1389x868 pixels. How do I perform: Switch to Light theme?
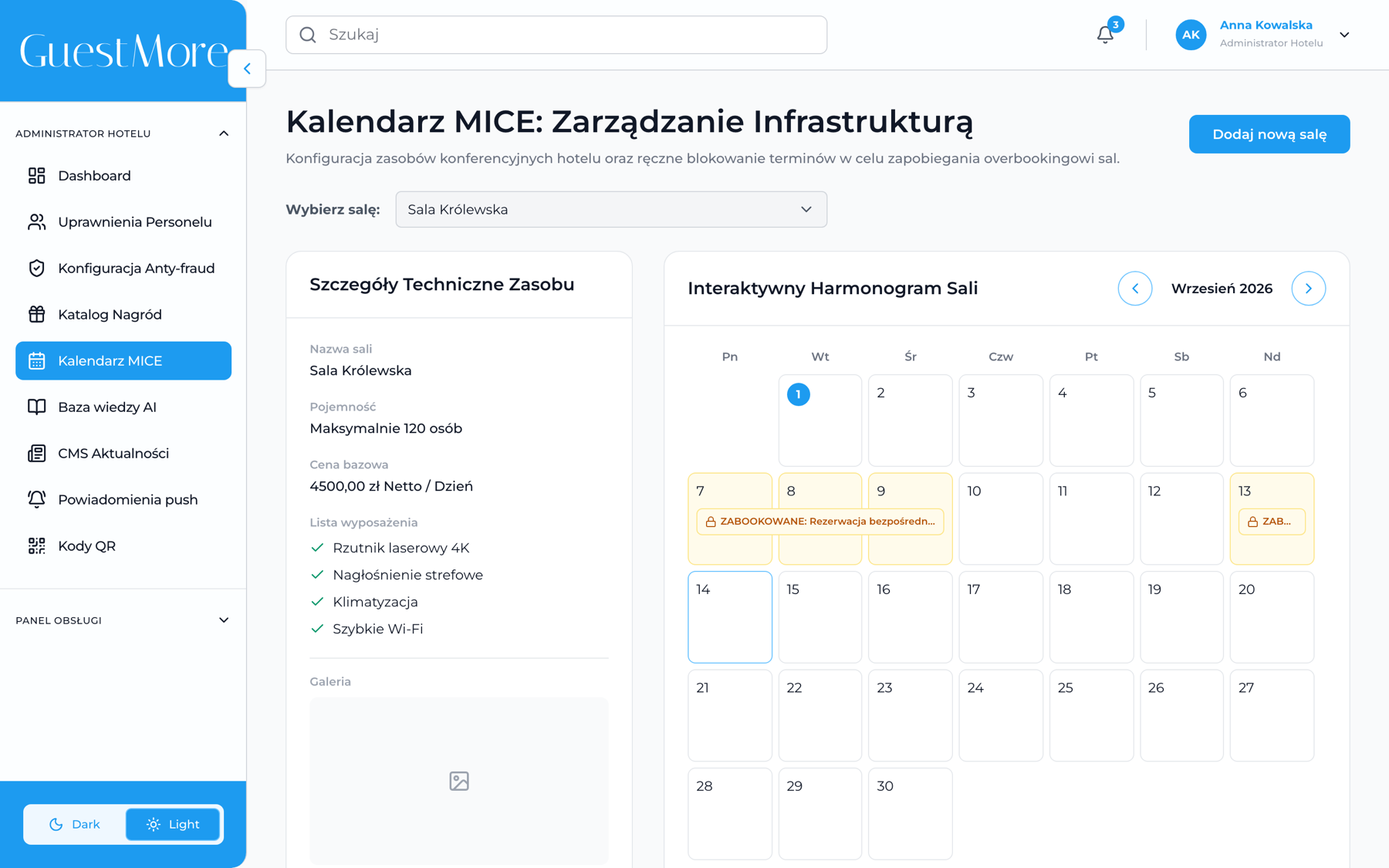pos(173,824)
